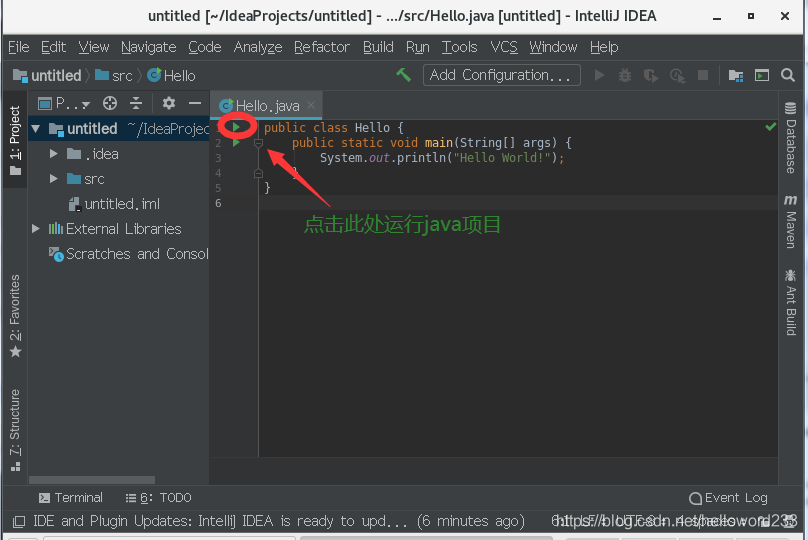Image resolution: width=808 pixels, height=540 pixels.
Task: Click src breadcrumb in navigation bar
Action: pos(114,76)
